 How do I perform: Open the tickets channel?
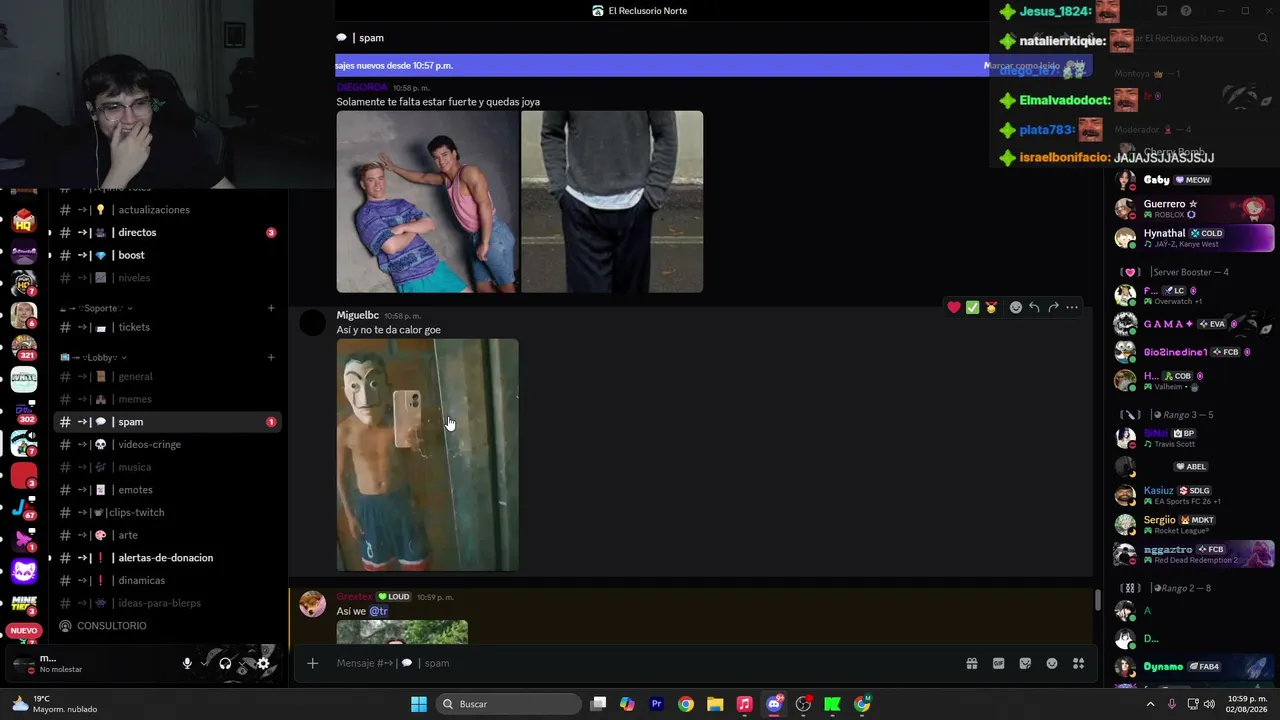coord(167,327)
